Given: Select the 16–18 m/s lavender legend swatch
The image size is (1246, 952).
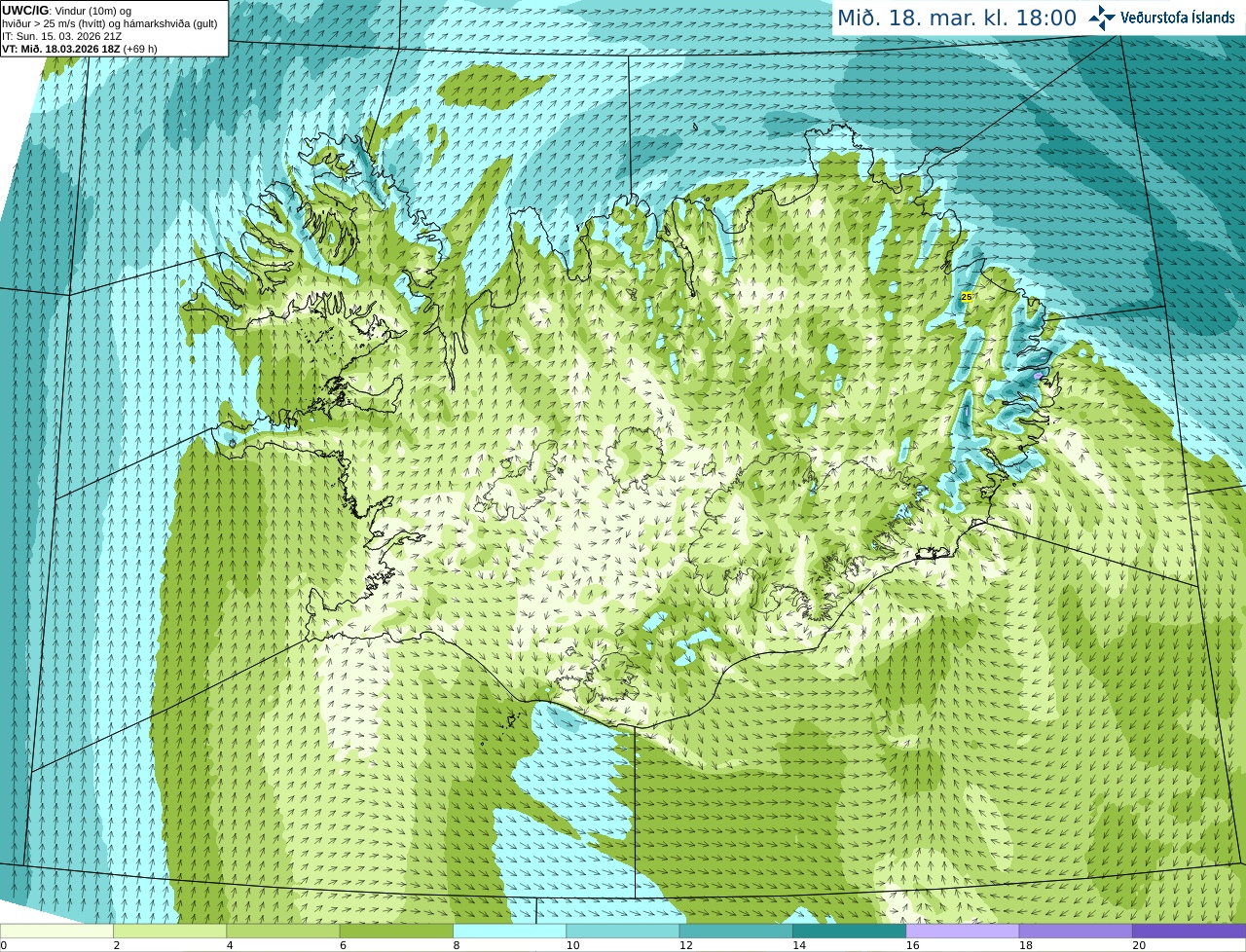Looking at the screenshot, I should click(x=963, y=931).
